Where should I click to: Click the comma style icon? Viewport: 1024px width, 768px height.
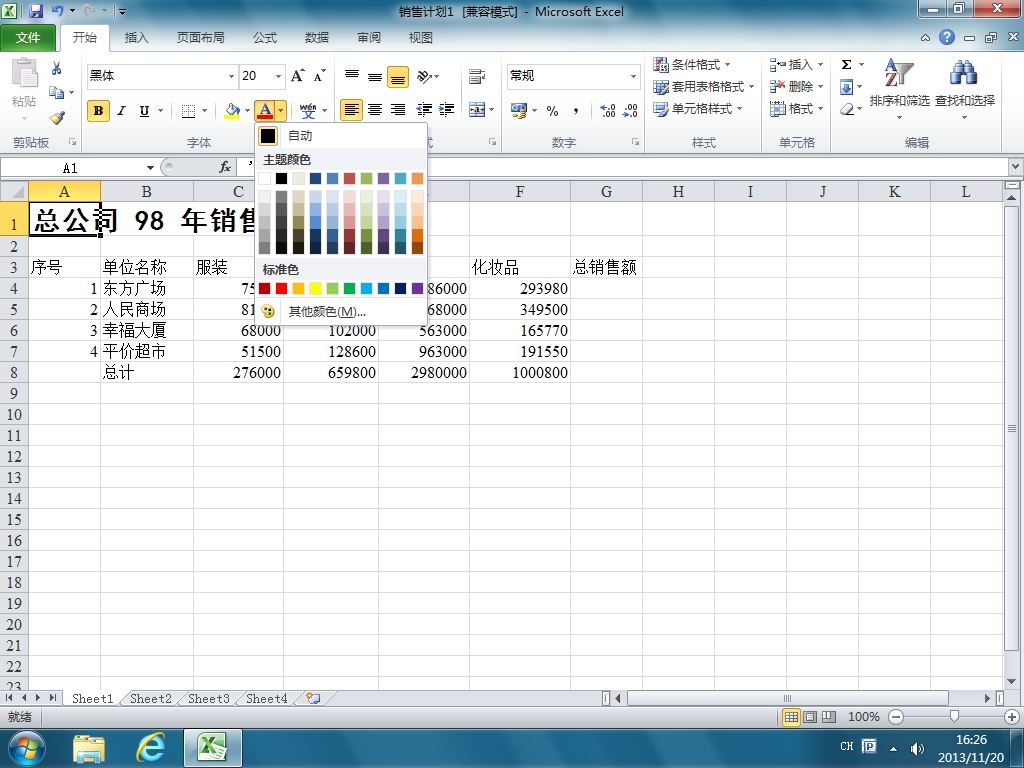[x=575, y=110]
